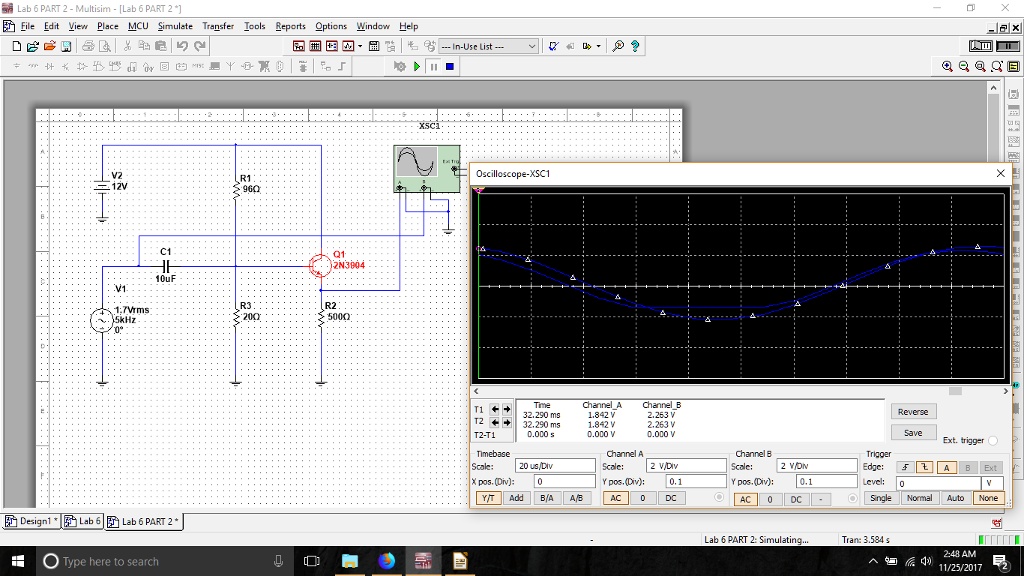This screenshot has height=576, width=1024.
Task: Show hidden icons in the system tray
Action: tap(873, 561)
